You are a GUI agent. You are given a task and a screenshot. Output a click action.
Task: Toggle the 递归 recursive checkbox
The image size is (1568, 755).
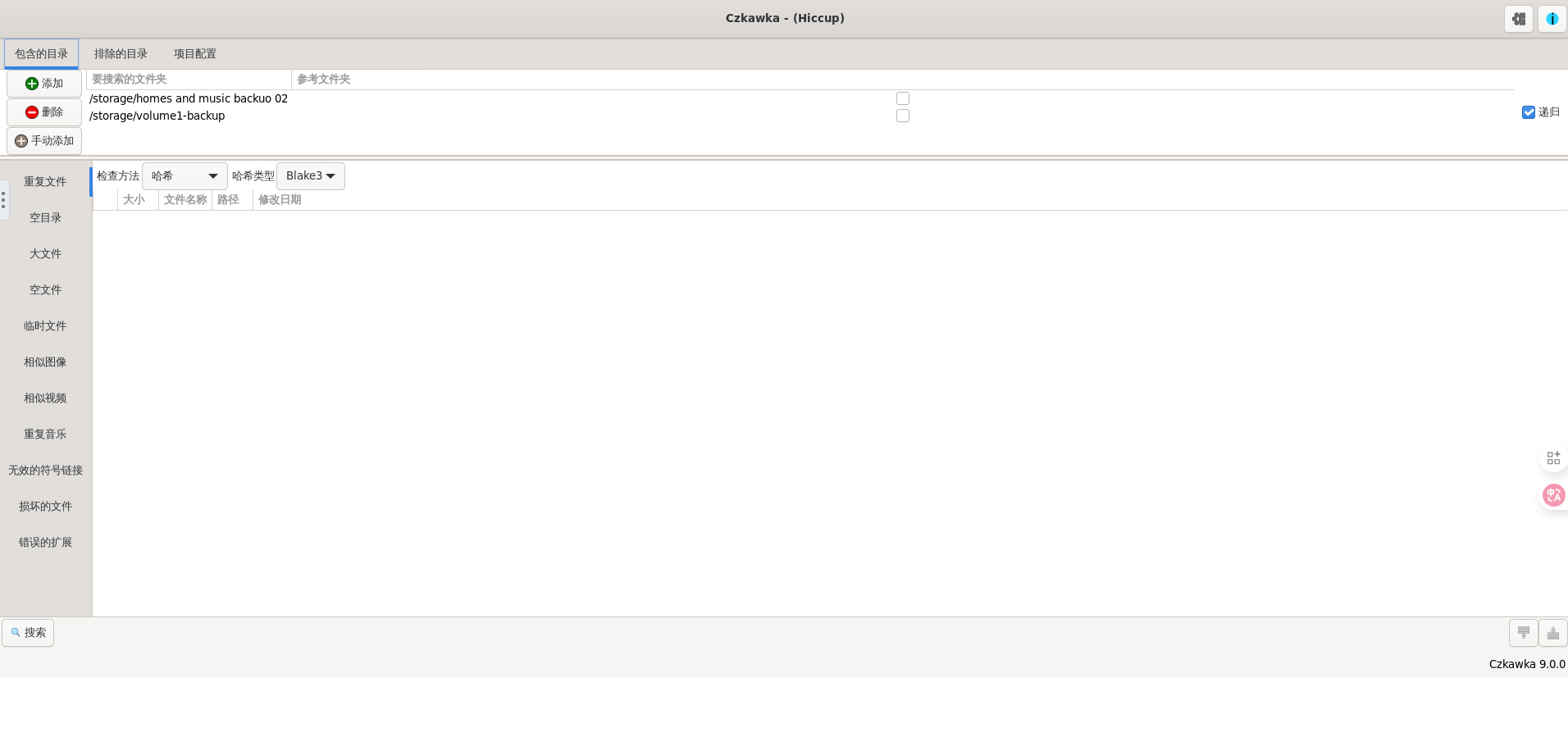click(1529, 112)
